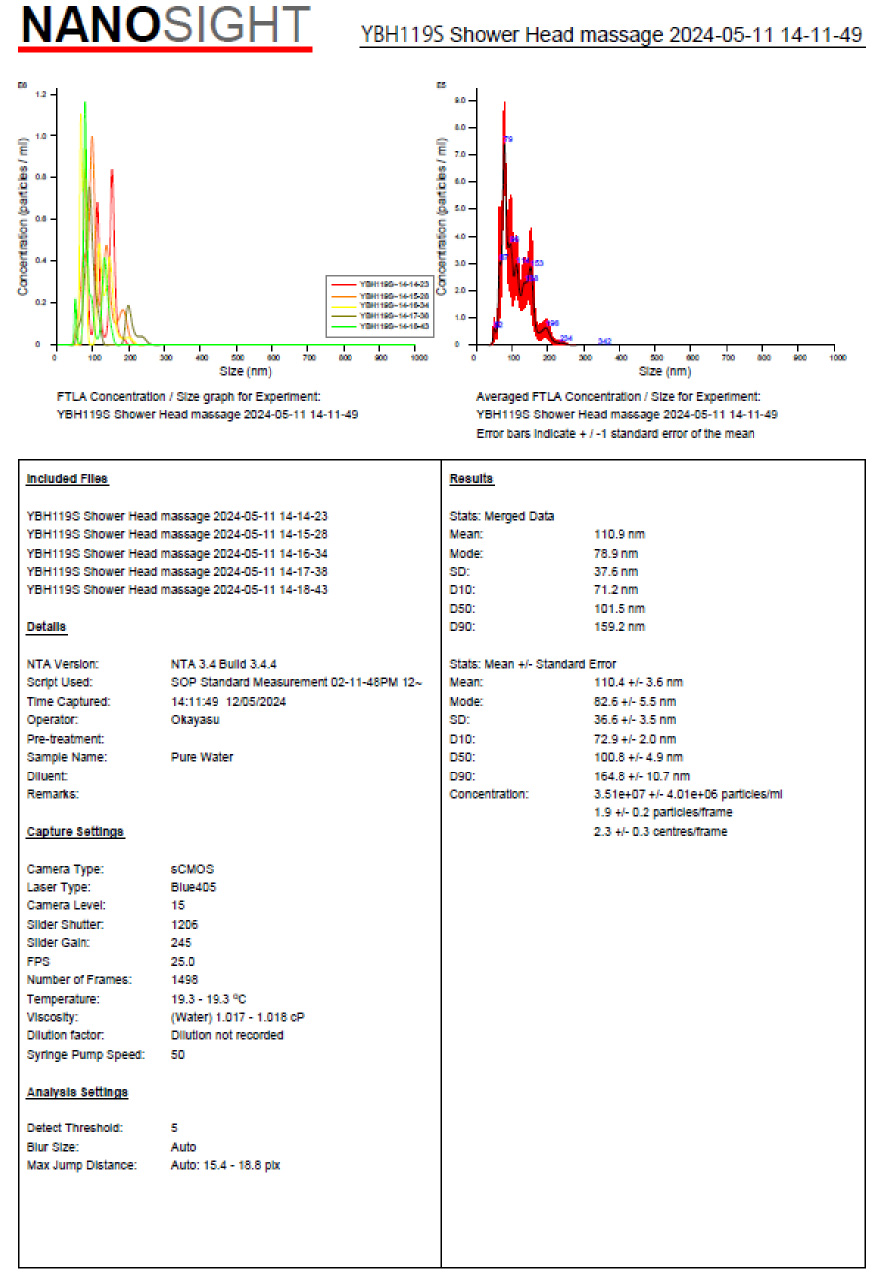Click the 'Analysis Settings' heading
The height and width of the screenshot is (1287, 891).
click(77, 1091)
